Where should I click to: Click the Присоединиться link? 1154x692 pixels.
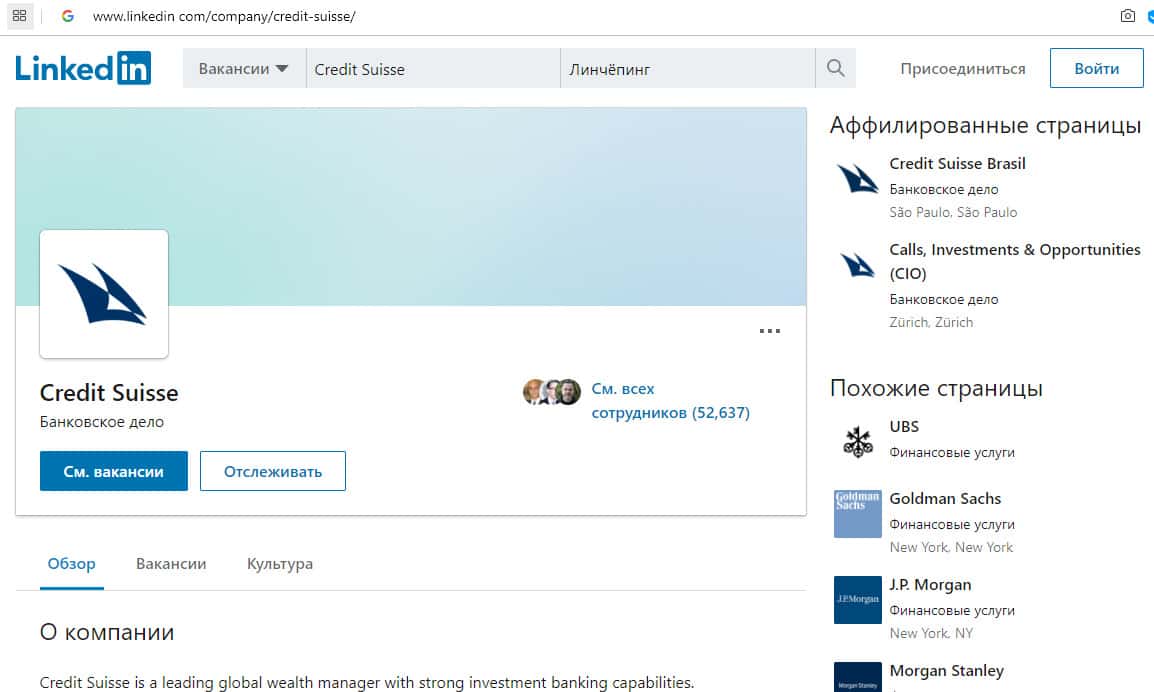click(963, 68)
